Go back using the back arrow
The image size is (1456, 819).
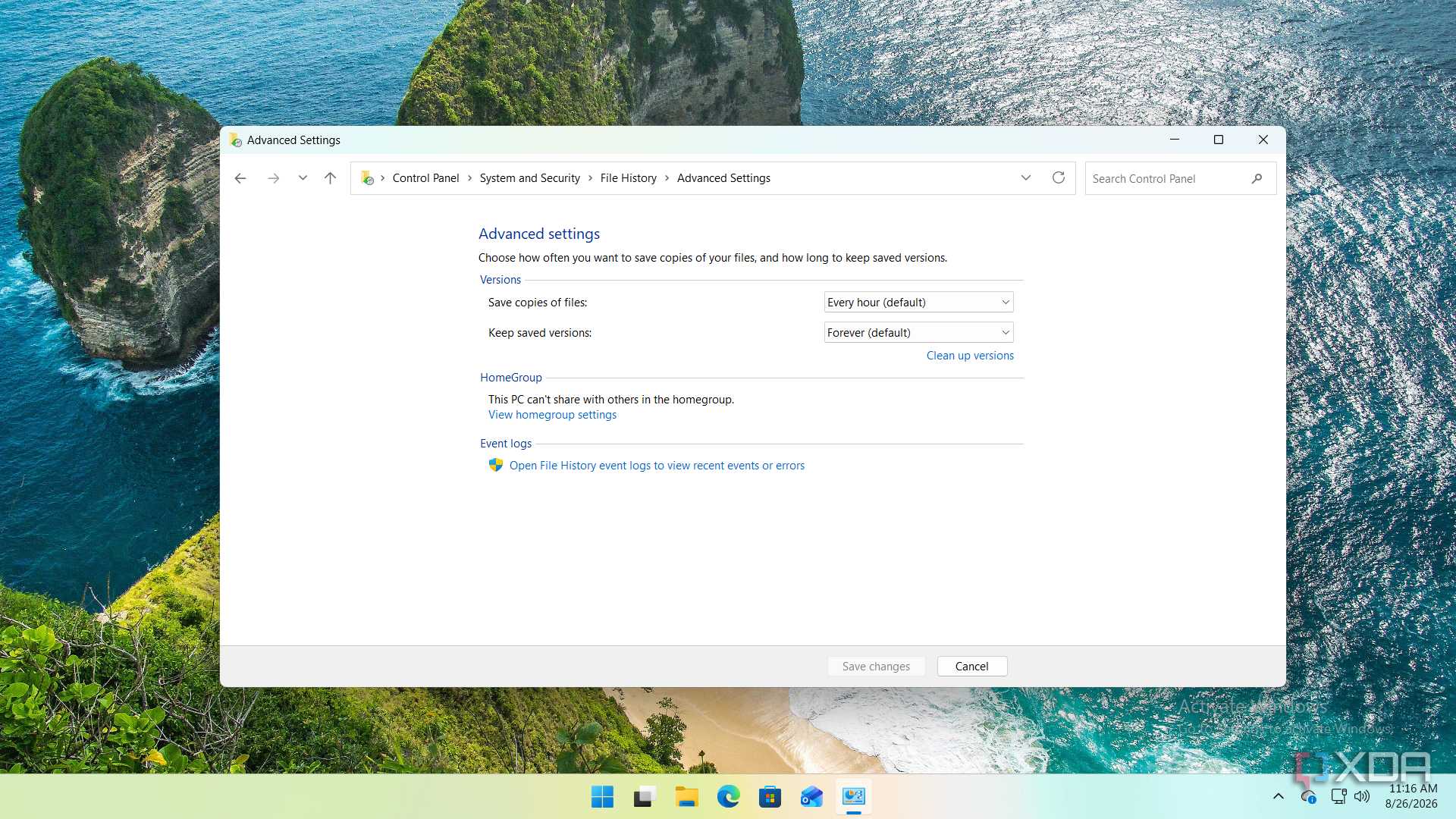pyautogui.click(x=240, y=178)
